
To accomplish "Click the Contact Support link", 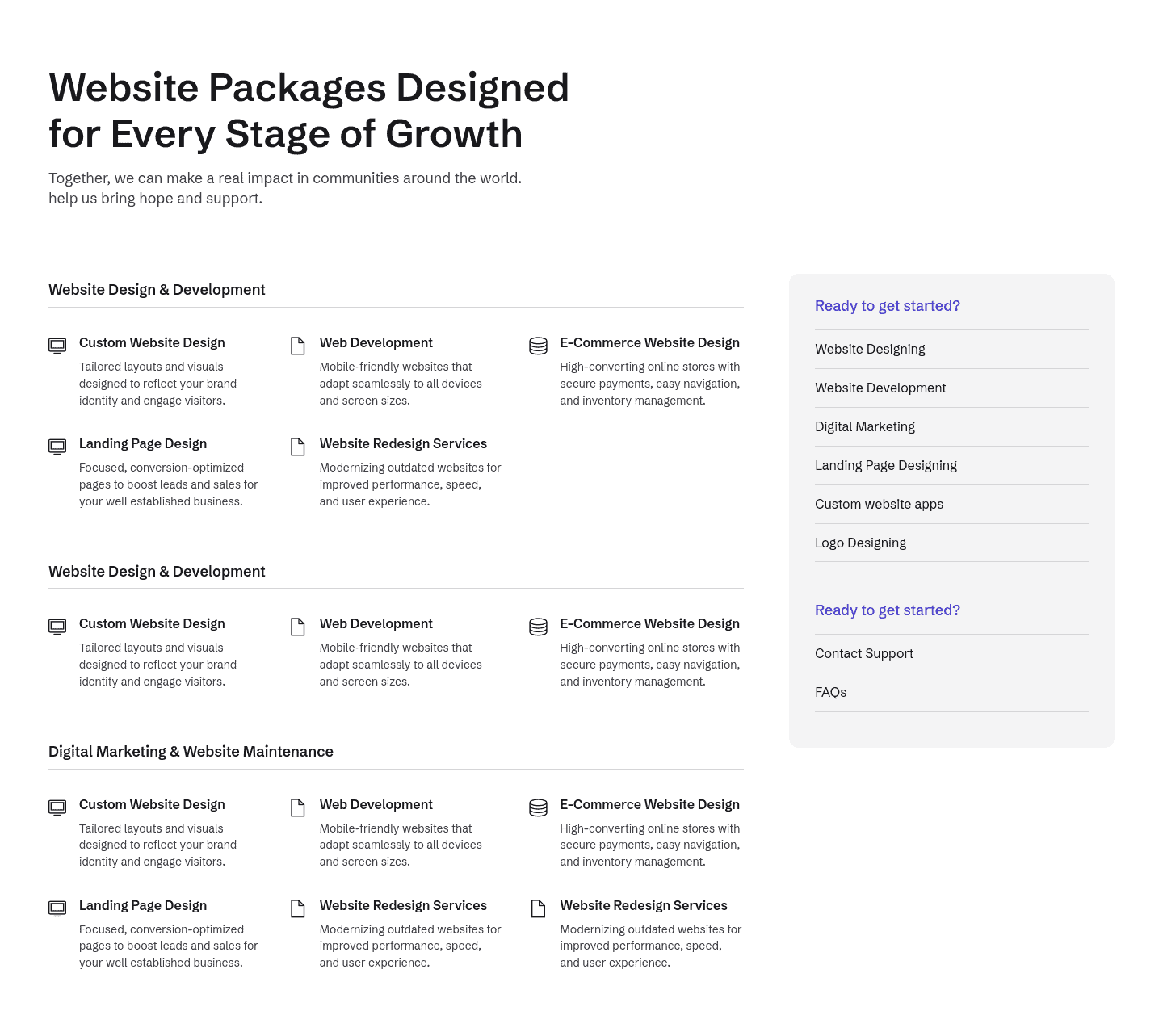I will click(864, 653).
